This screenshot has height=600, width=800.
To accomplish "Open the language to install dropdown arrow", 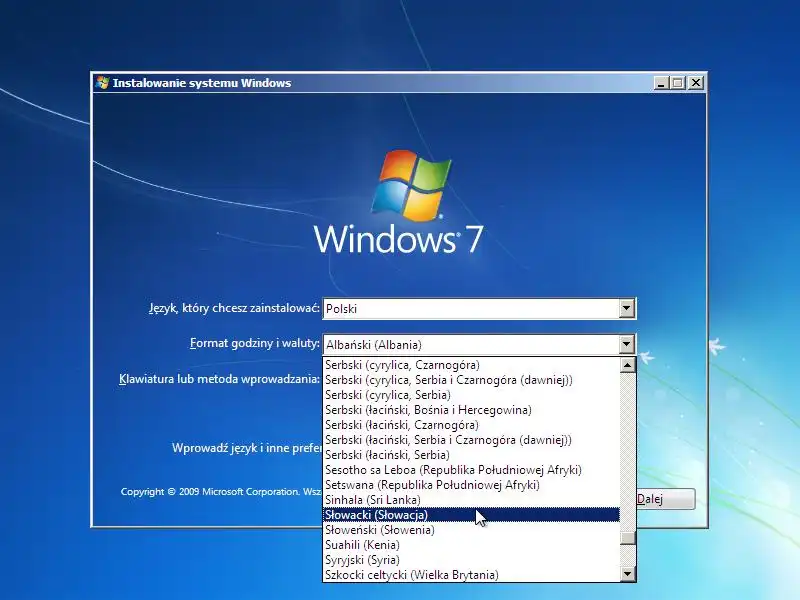I will click(x=627, y=309).
